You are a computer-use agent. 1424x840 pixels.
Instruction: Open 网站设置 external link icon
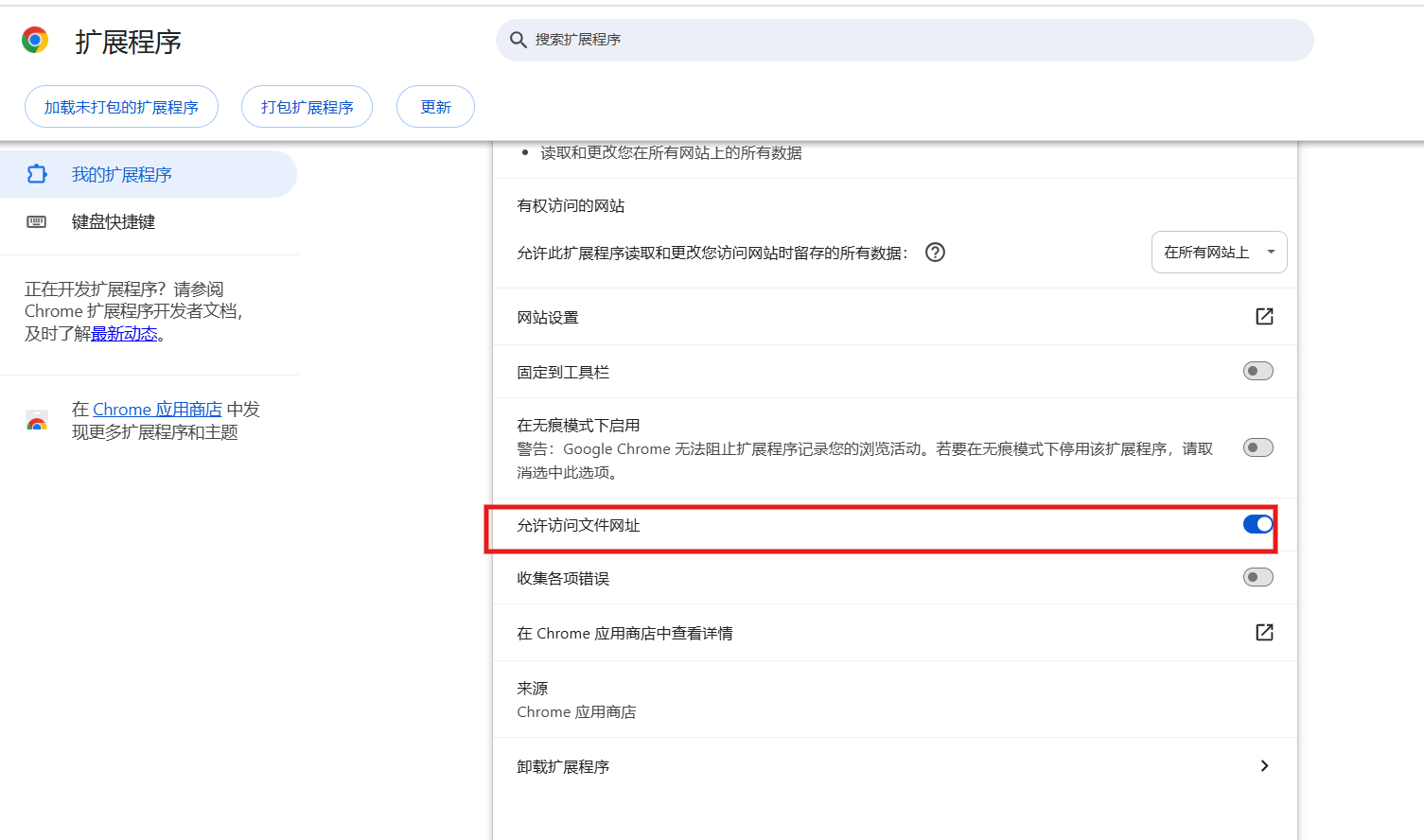(x=1264, y=317)
